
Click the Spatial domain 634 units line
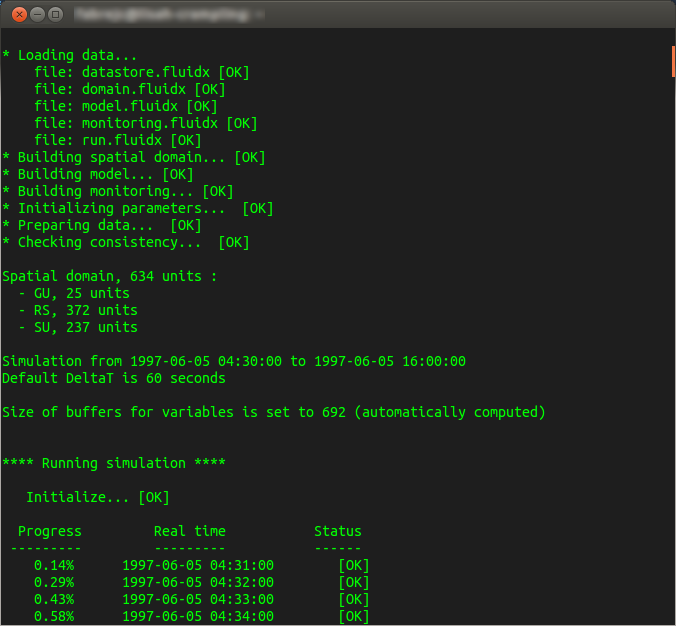coord(110,276)
